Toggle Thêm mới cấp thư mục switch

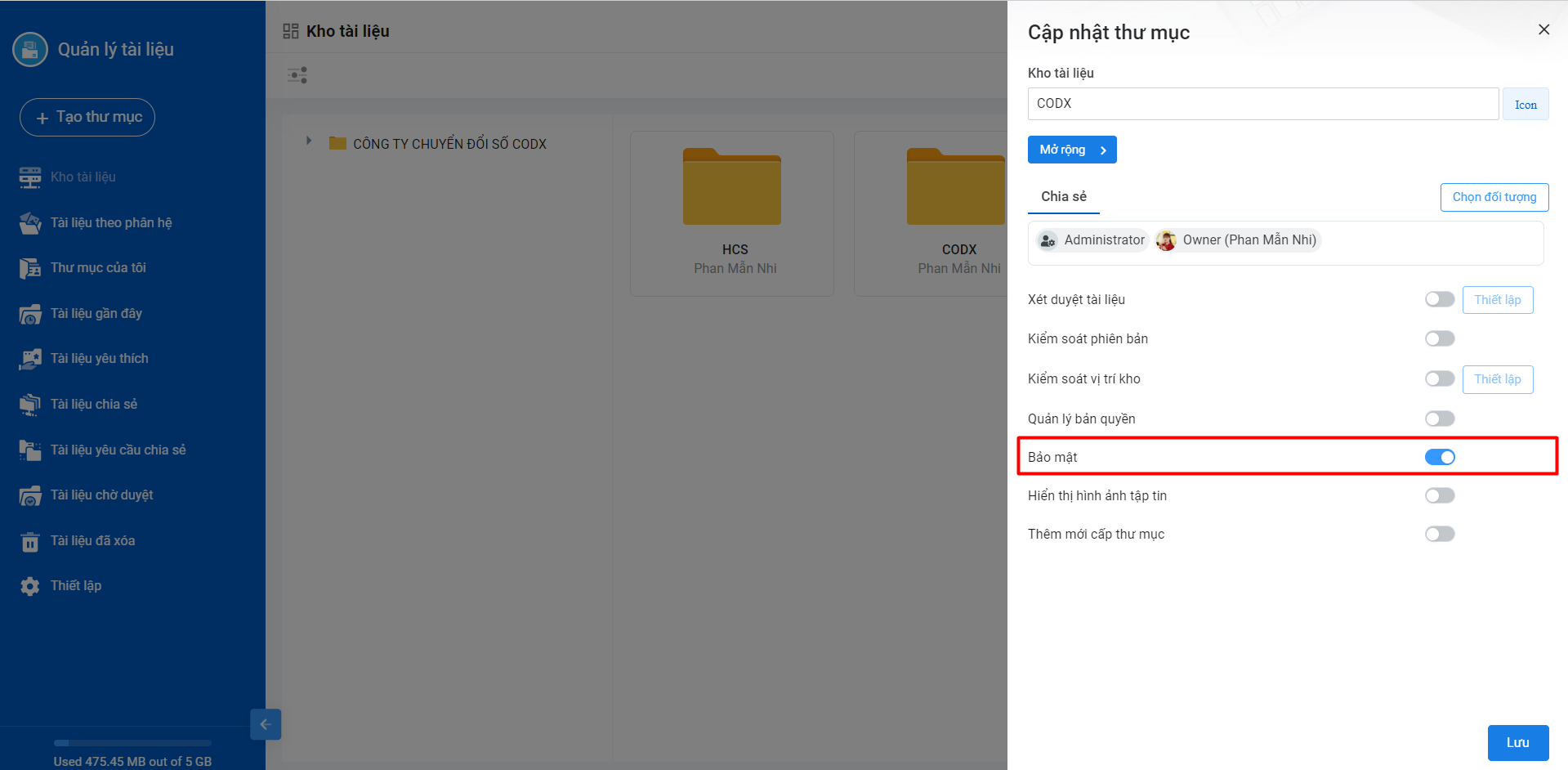coord(1440,534)
